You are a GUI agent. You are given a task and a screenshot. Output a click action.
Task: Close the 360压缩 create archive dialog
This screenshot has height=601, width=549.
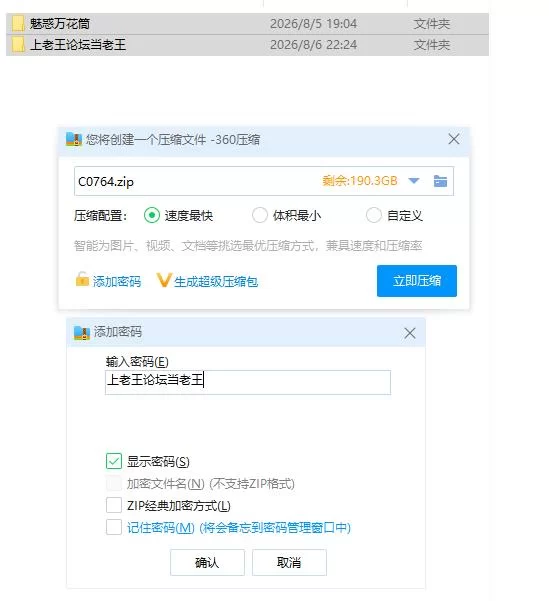454,139
